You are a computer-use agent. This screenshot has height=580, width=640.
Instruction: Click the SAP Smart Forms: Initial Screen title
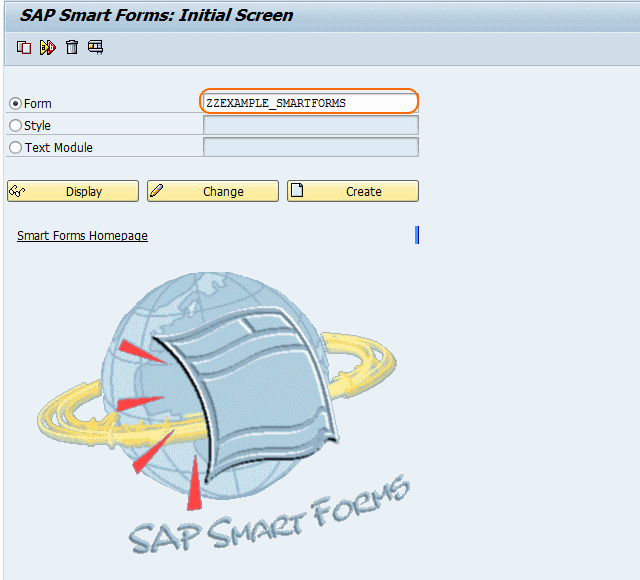157,15
